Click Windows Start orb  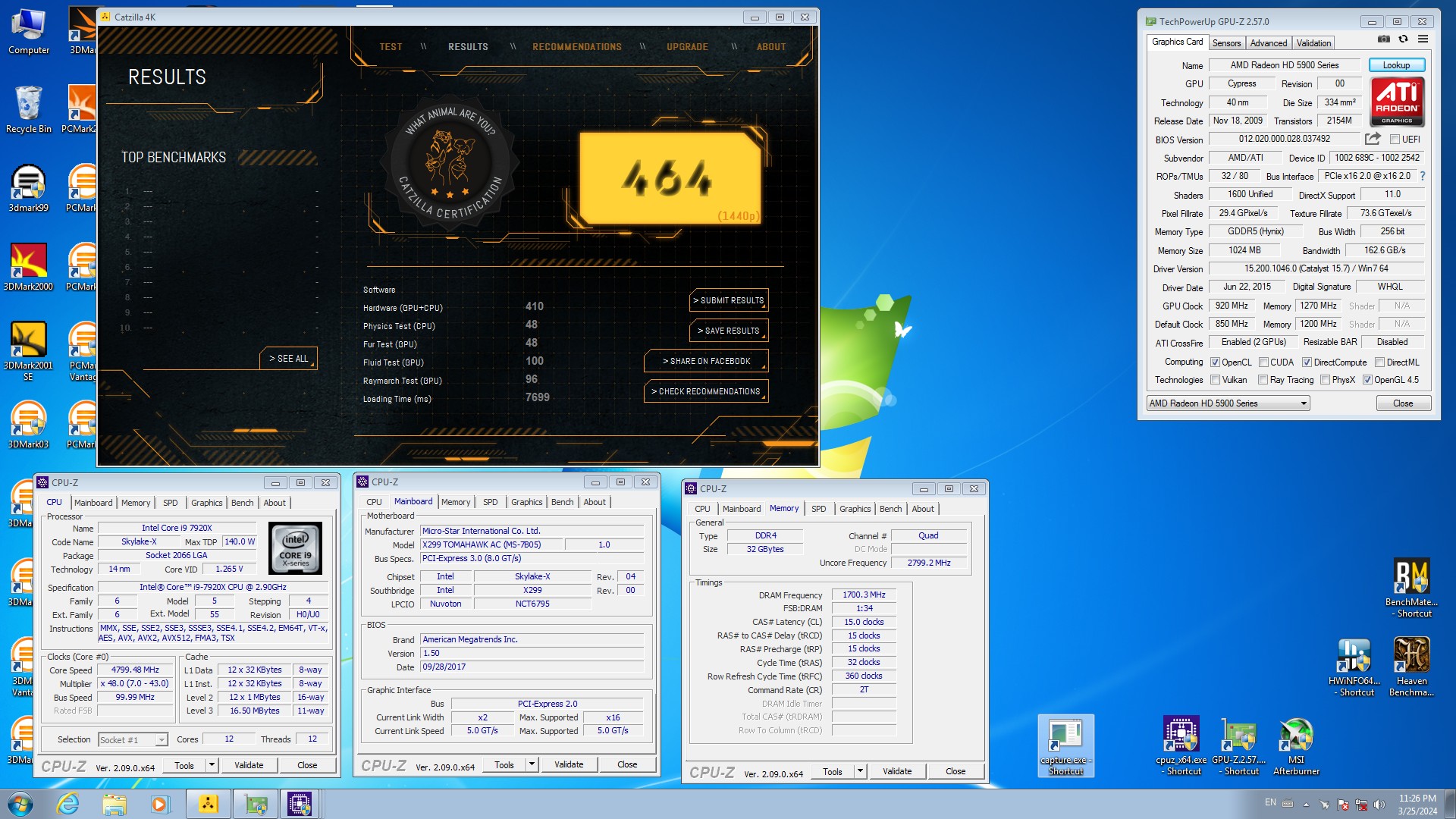(20, 804)
